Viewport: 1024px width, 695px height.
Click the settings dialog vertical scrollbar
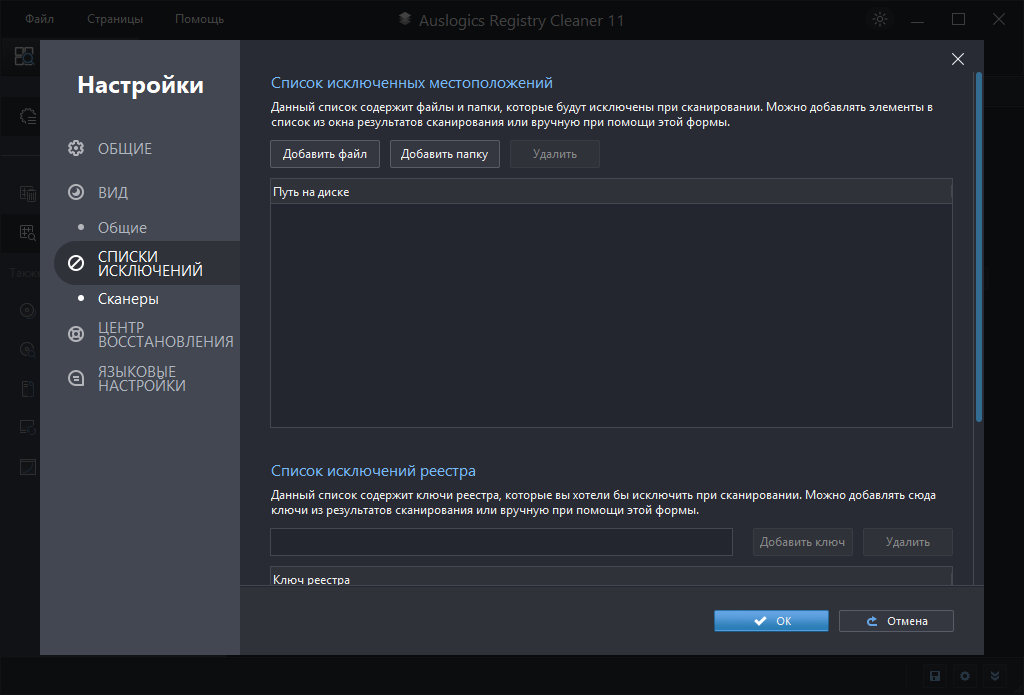point(979,250)
